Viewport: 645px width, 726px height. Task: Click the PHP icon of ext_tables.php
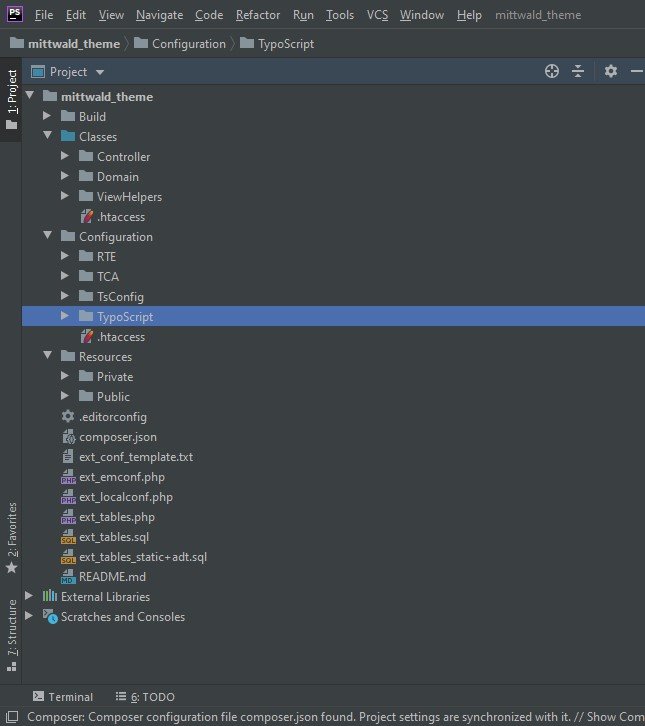[68, 517]
